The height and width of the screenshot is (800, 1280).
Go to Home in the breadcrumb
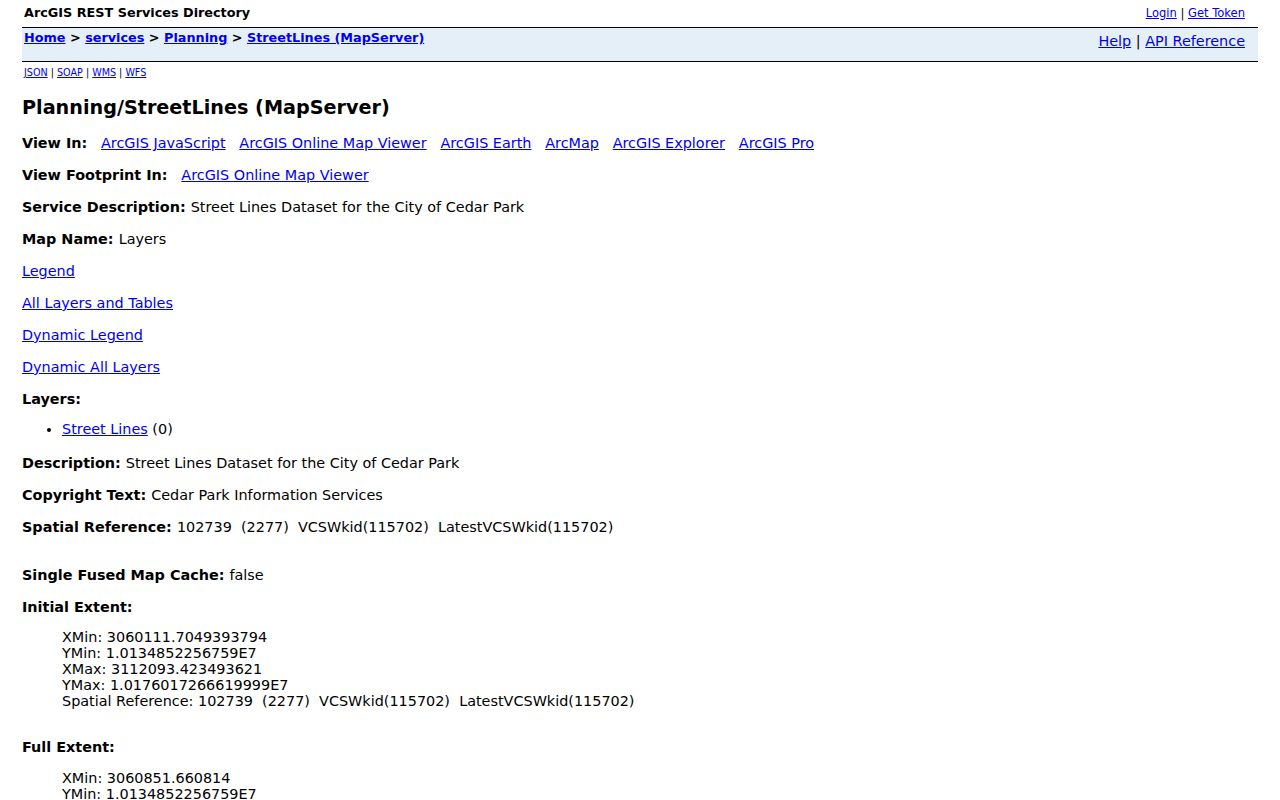click(45, 38)
